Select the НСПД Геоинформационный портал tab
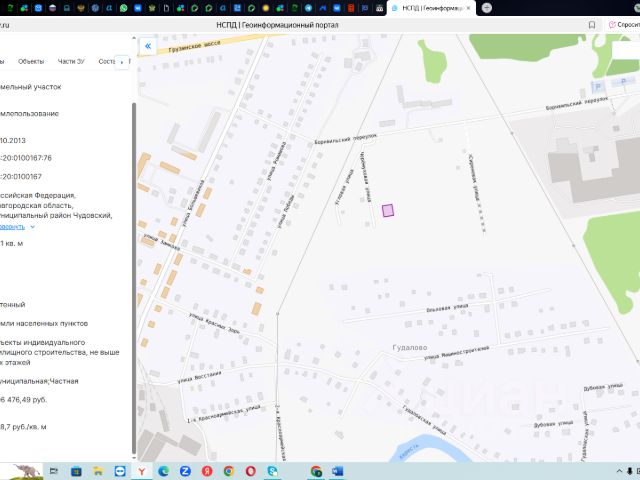 click(431, 8)
